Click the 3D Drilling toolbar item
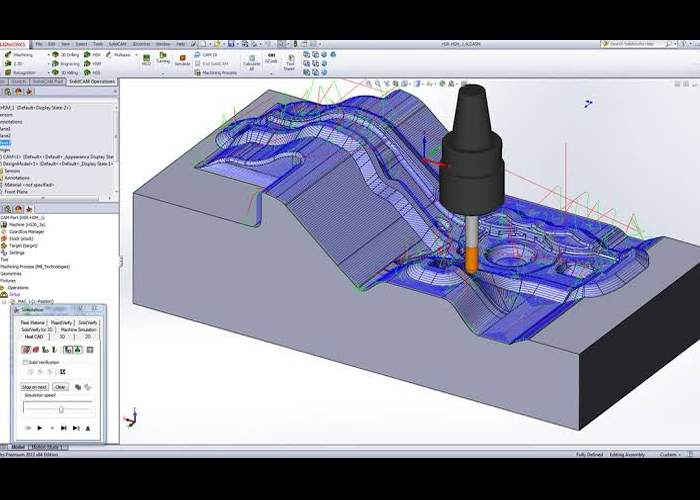Image resolution: width=700 pixels, height=500 pixels. 67,54
